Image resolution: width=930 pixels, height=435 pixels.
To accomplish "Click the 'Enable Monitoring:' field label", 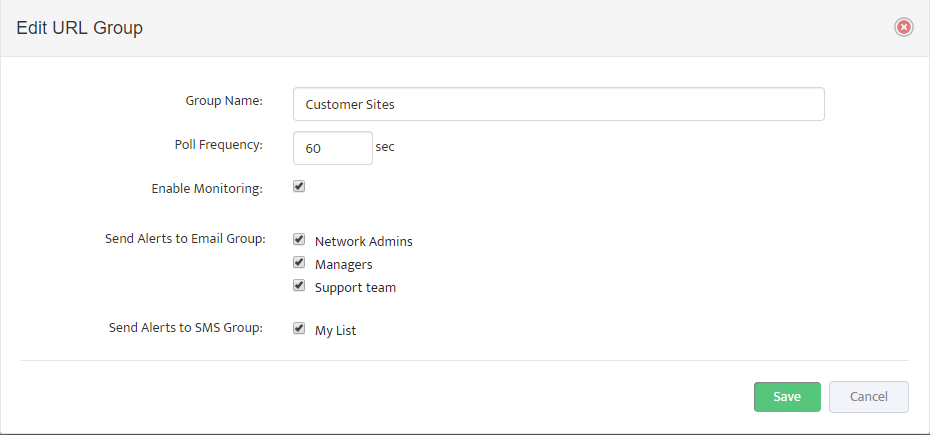I will click(207, 189).
